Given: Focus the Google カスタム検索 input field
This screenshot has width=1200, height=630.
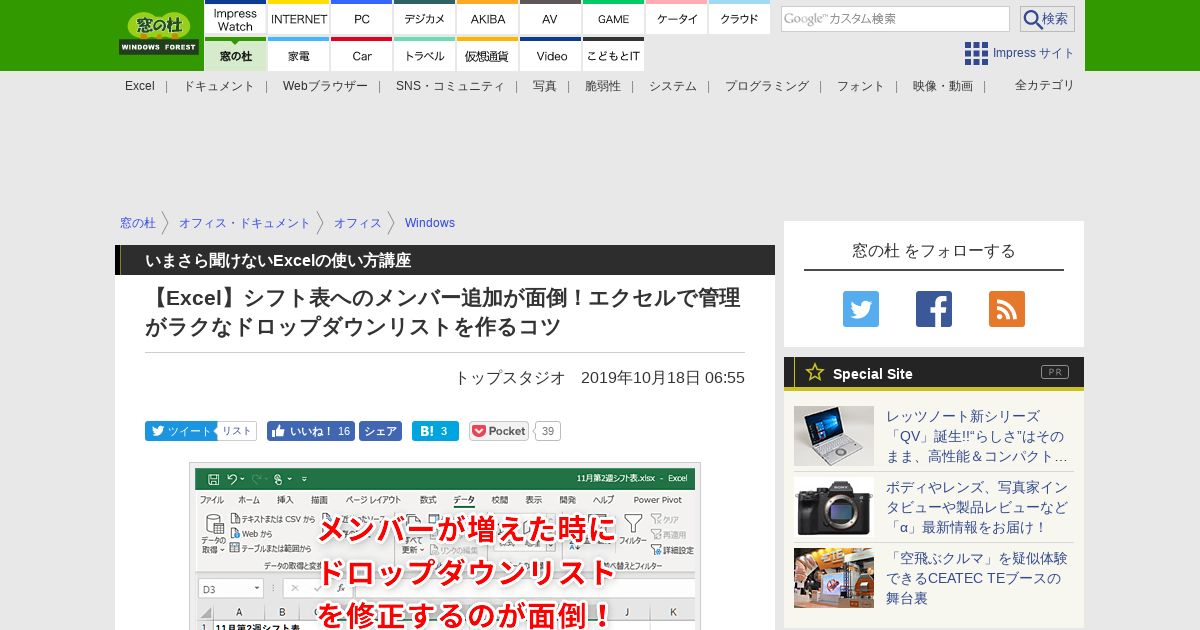Looking at the screenshot, I should pyautogui.click(x=895, y=19).
